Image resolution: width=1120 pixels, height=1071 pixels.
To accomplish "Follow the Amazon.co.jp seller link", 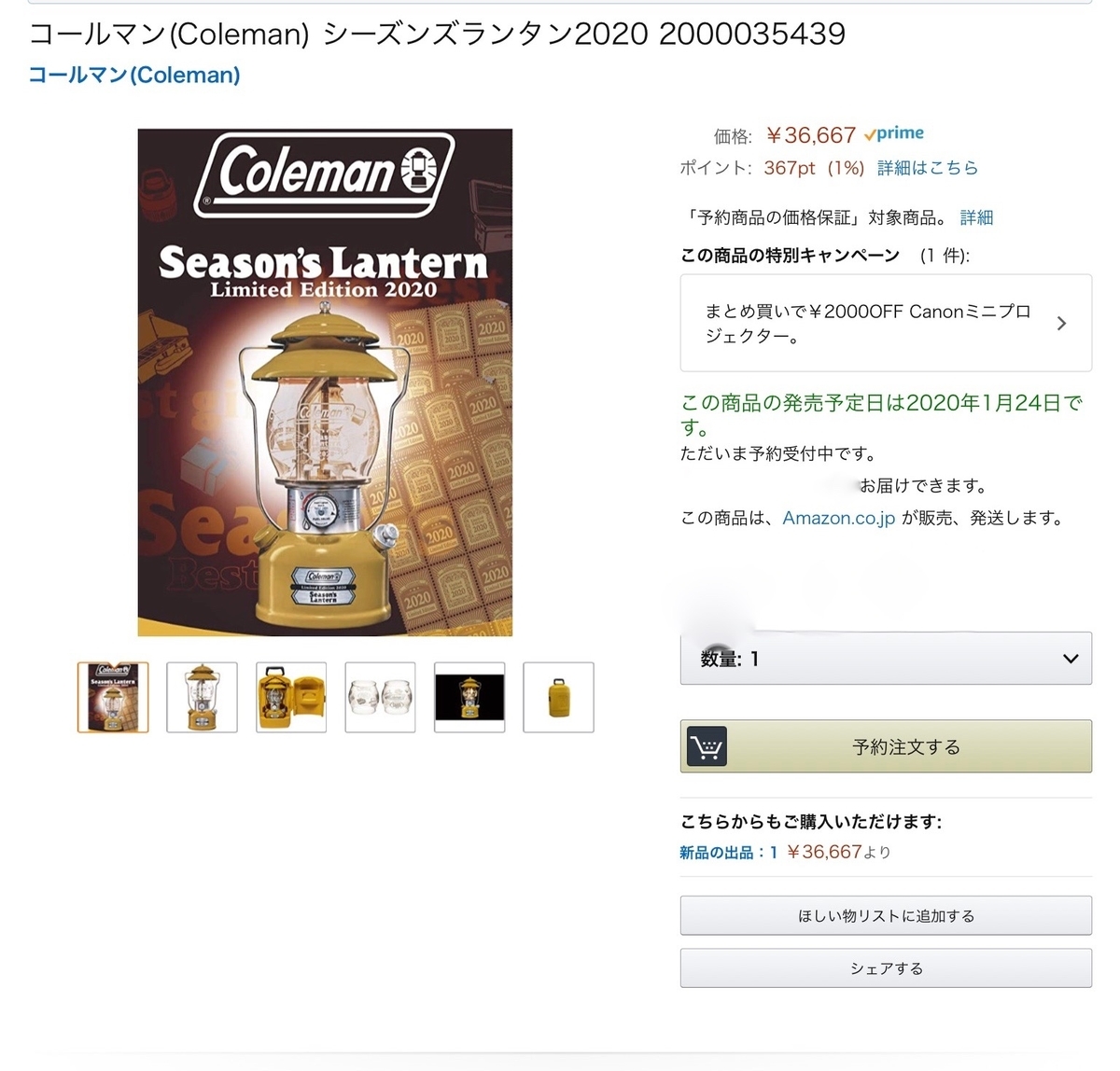I will pyautogui.click(x=838, y=518).
